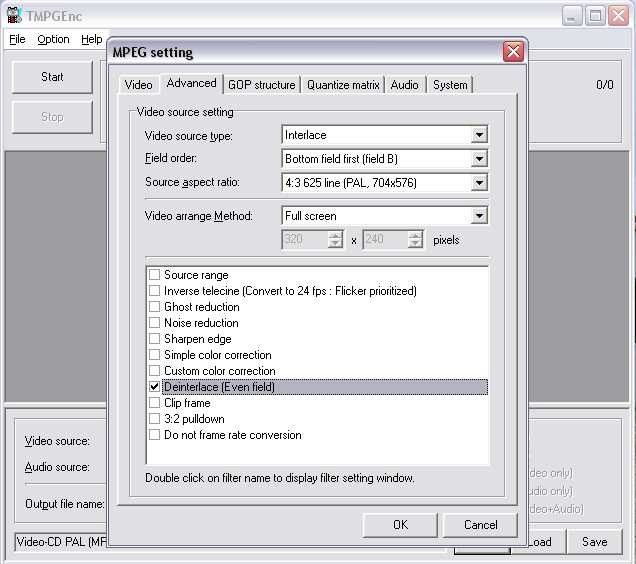Click the Stop button in TMPGEnc
The height and width of the screenshot is (564, 636).
coord(52,117)
